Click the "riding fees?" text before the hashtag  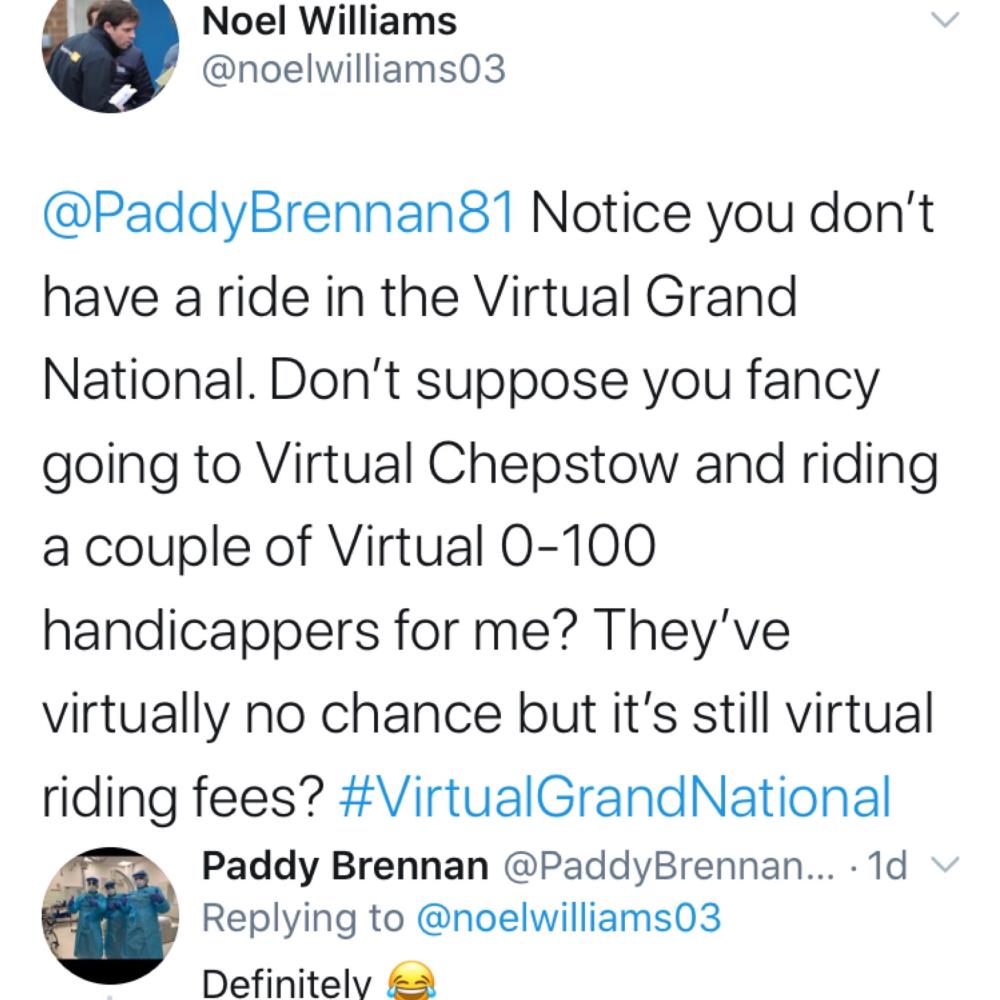click(x=182, y=798)
